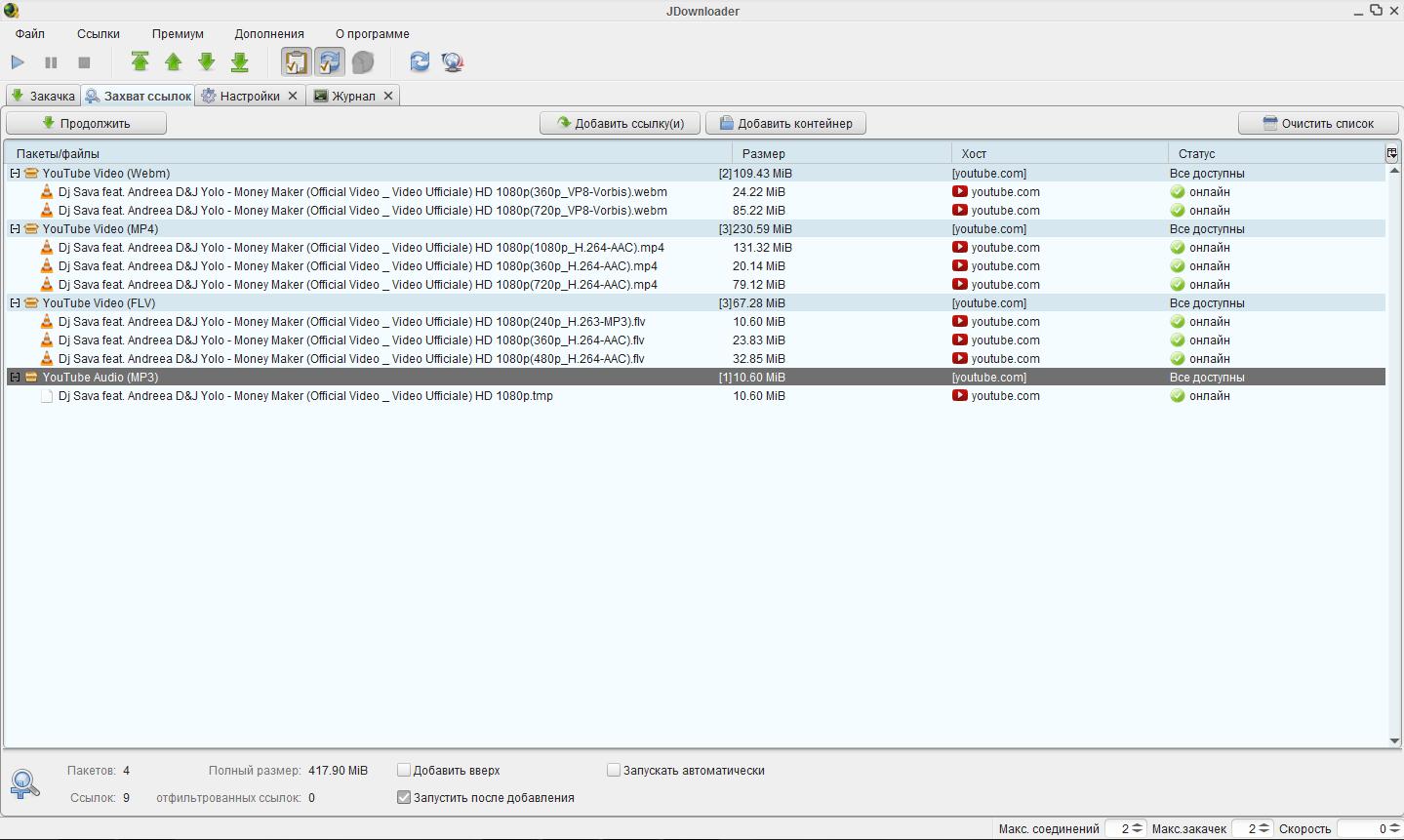Viewport: 1404px width, 840px height.
Task: Click VLC icon of 360p_VP8-Vorbis.webm file
Action: point(47,192)
